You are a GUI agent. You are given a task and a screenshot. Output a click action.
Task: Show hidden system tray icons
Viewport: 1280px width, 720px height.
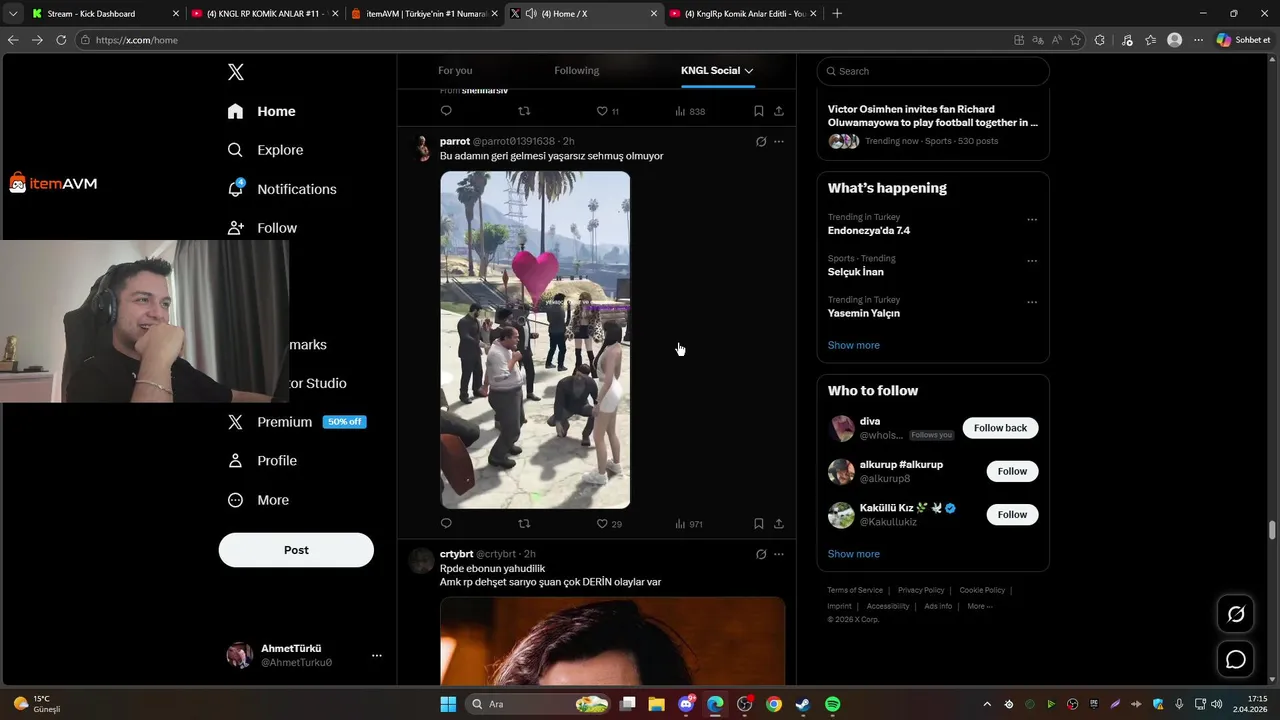(987, 704)
